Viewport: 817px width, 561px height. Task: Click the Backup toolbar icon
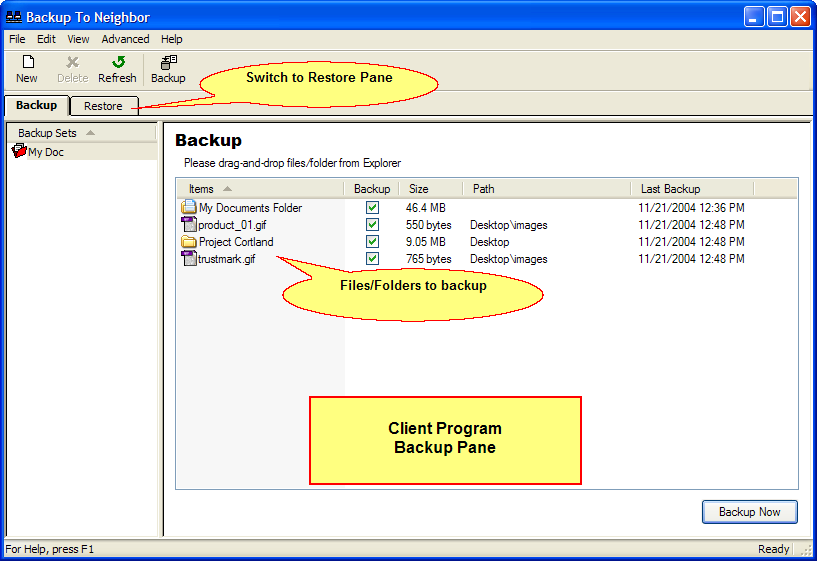pos(168,63)
